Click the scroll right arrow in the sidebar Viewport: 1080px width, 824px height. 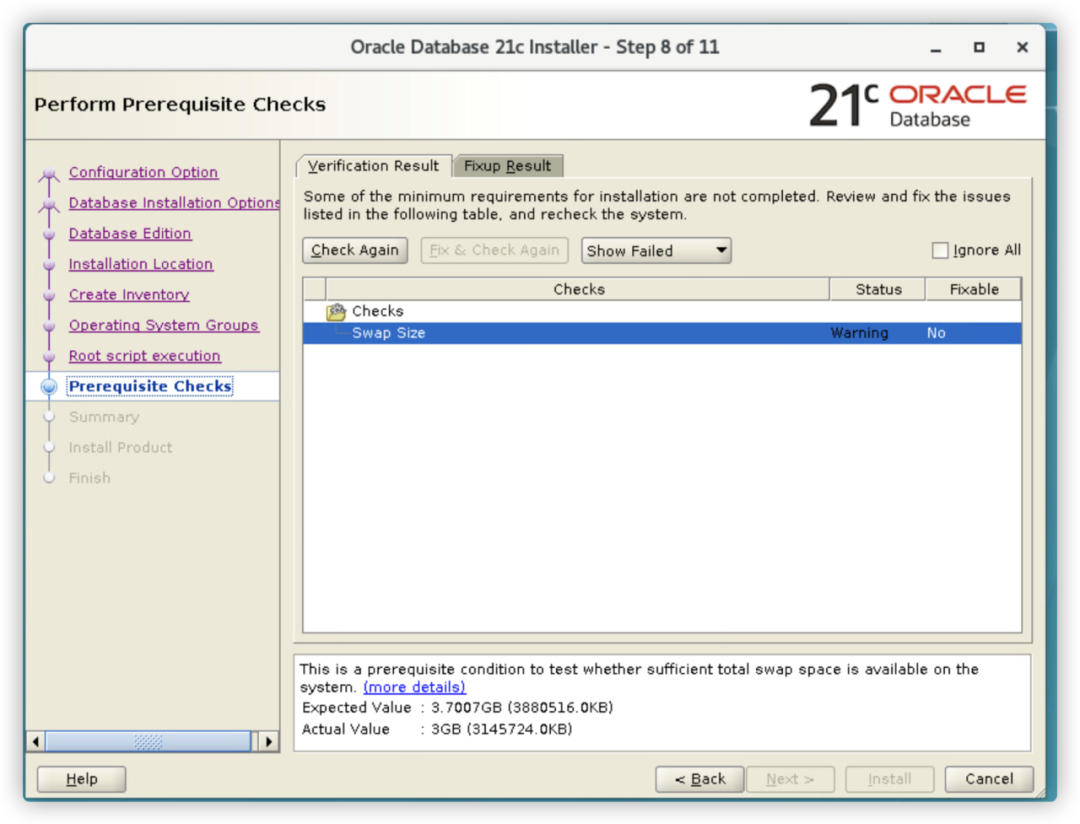tap(269, 741)
